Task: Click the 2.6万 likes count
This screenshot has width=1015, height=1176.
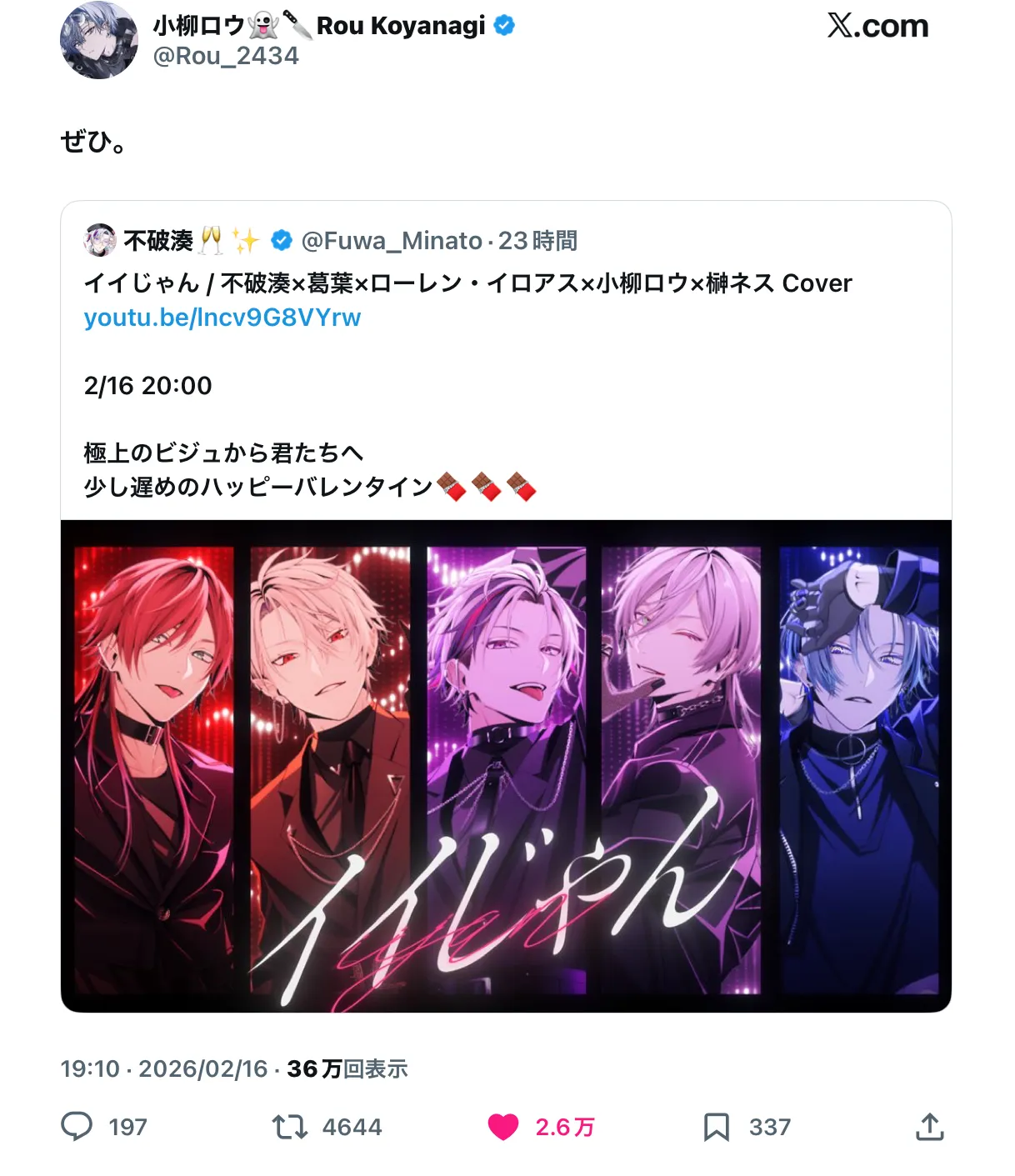Action: click(x=565, y=1128)
